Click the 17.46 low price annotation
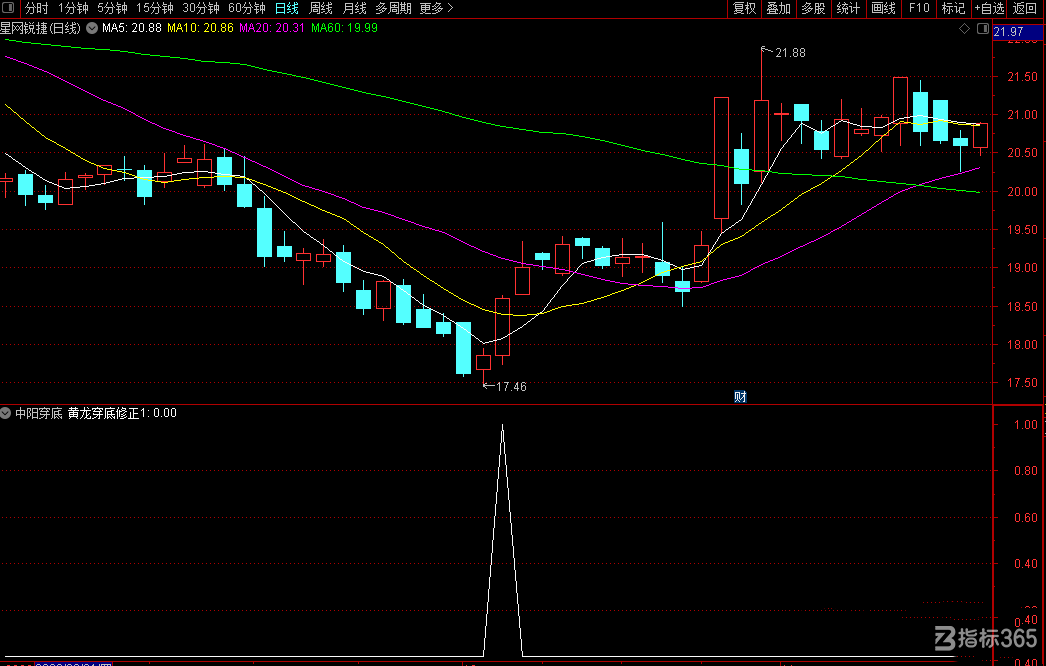This screenshot has height=666, width=1046. tap(511, 386)
